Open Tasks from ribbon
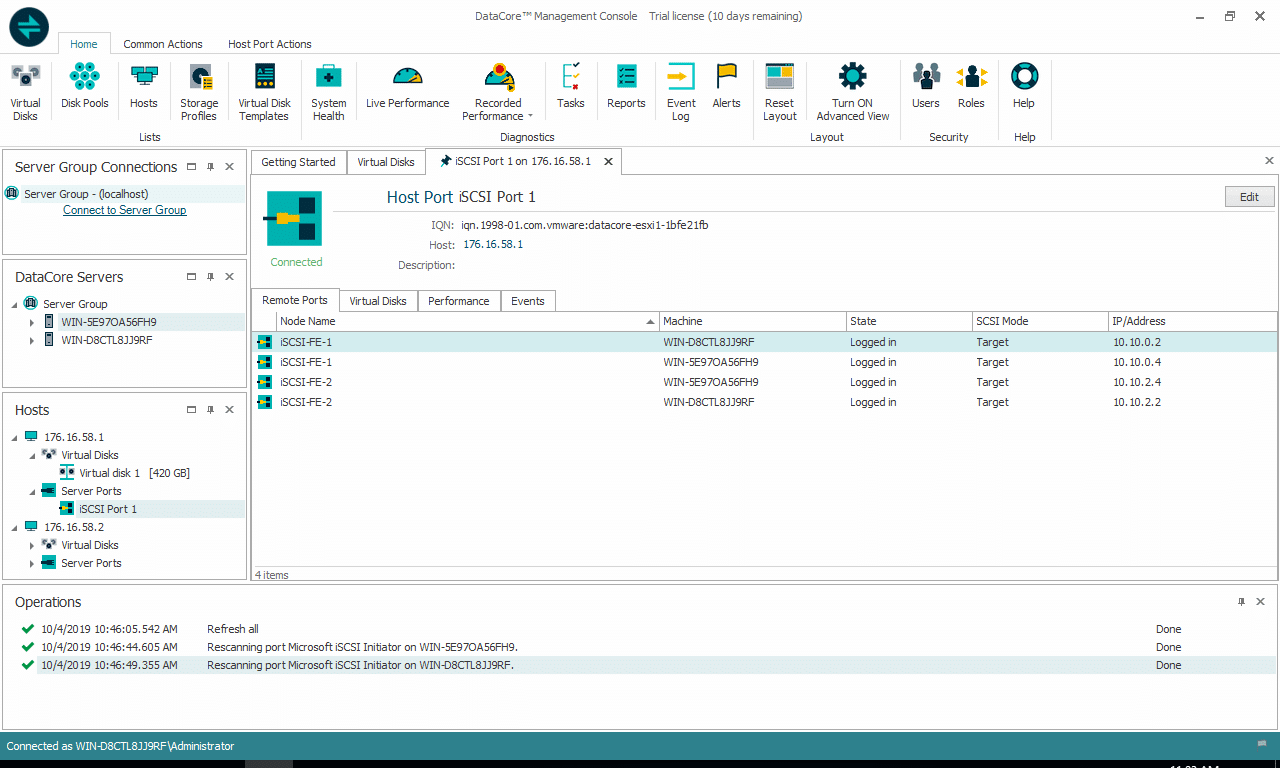This screenshot has width=1280, height=768. pyautogui.click(x=571, y=86)
